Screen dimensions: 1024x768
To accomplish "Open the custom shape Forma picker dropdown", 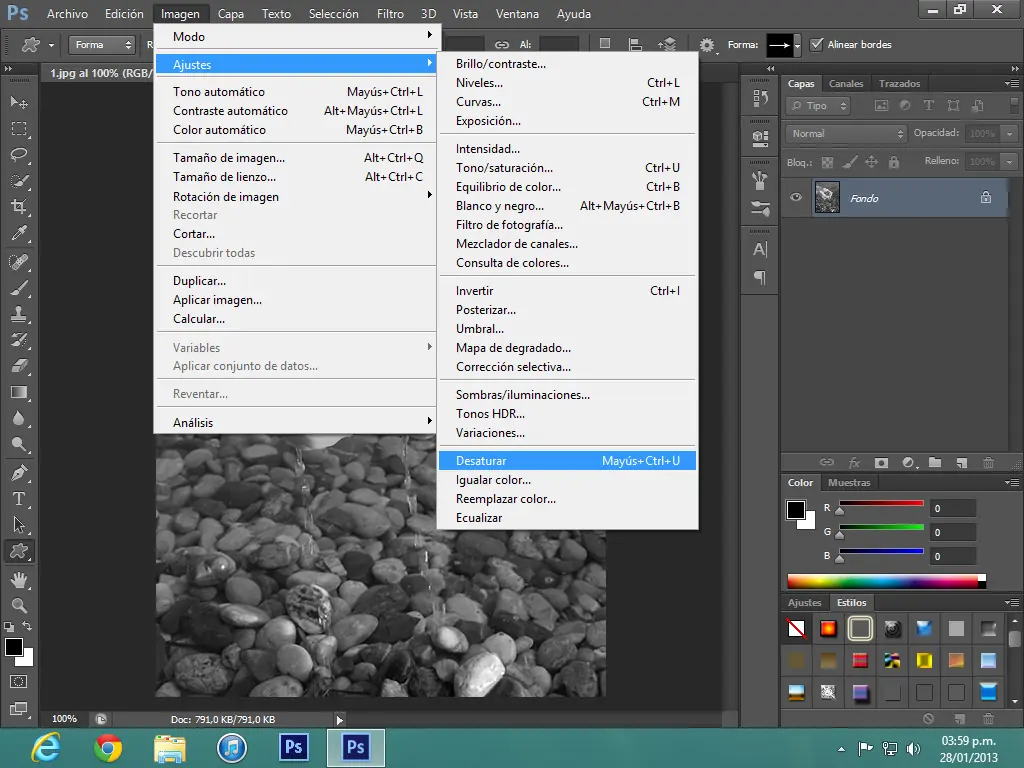I will [797, 45].
